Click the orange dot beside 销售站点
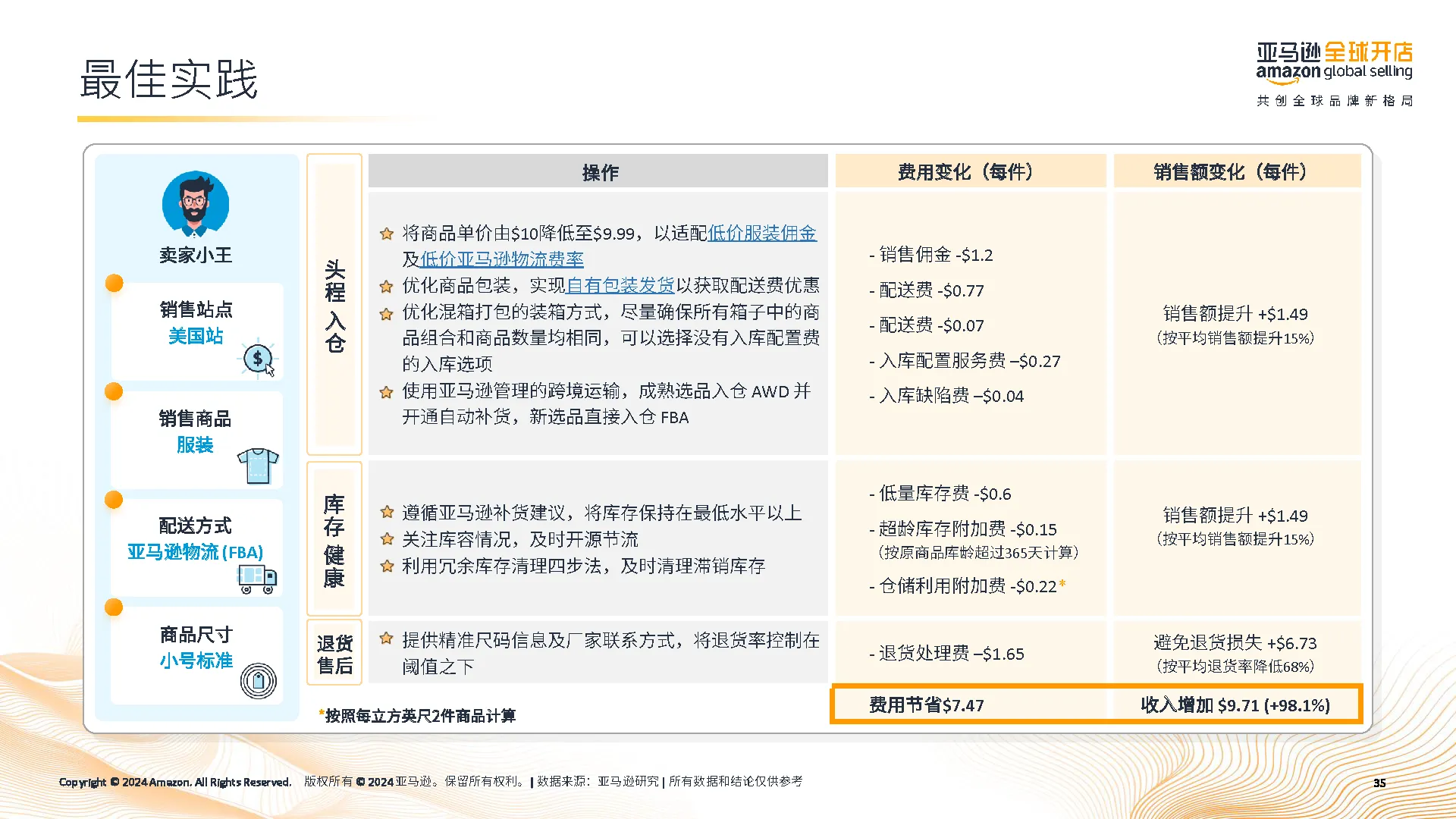Image resolution: width=1456 pixels, height=819 pixels. [x=115, y=283]
